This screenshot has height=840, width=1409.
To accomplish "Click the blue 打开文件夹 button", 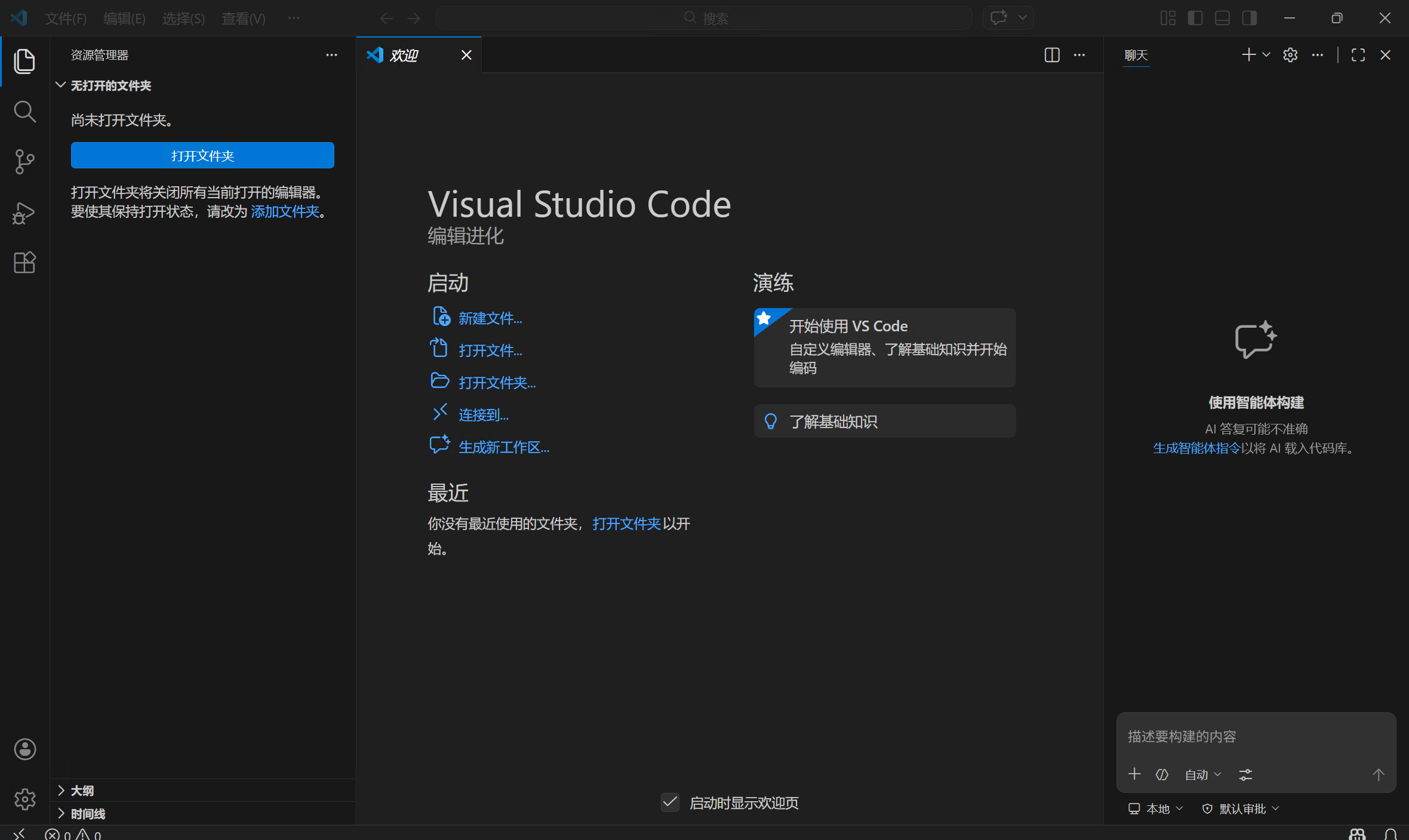I will tap(202, 155).
